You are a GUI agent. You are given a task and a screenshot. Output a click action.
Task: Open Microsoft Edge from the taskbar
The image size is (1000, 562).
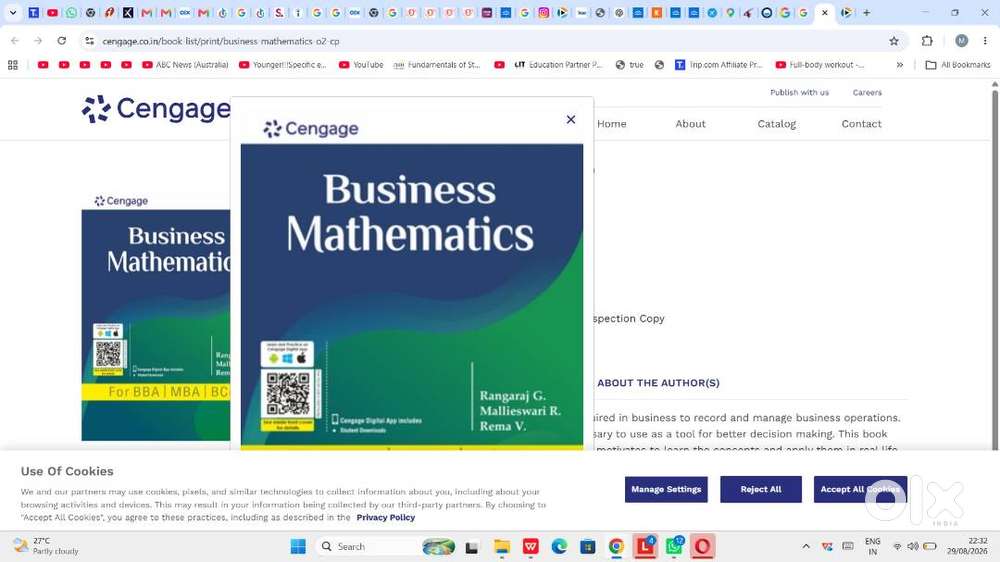[x=559, y=547]
